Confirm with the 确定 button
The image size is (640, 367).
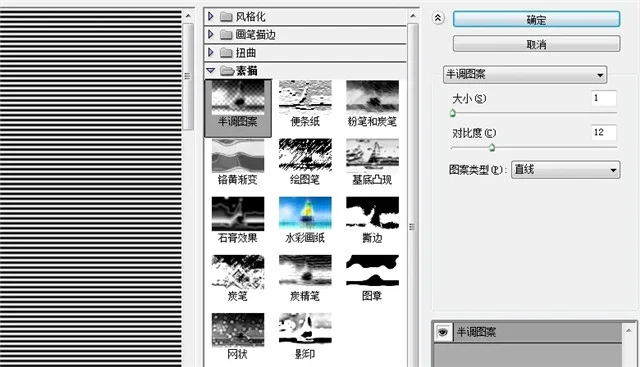[536, 19]
